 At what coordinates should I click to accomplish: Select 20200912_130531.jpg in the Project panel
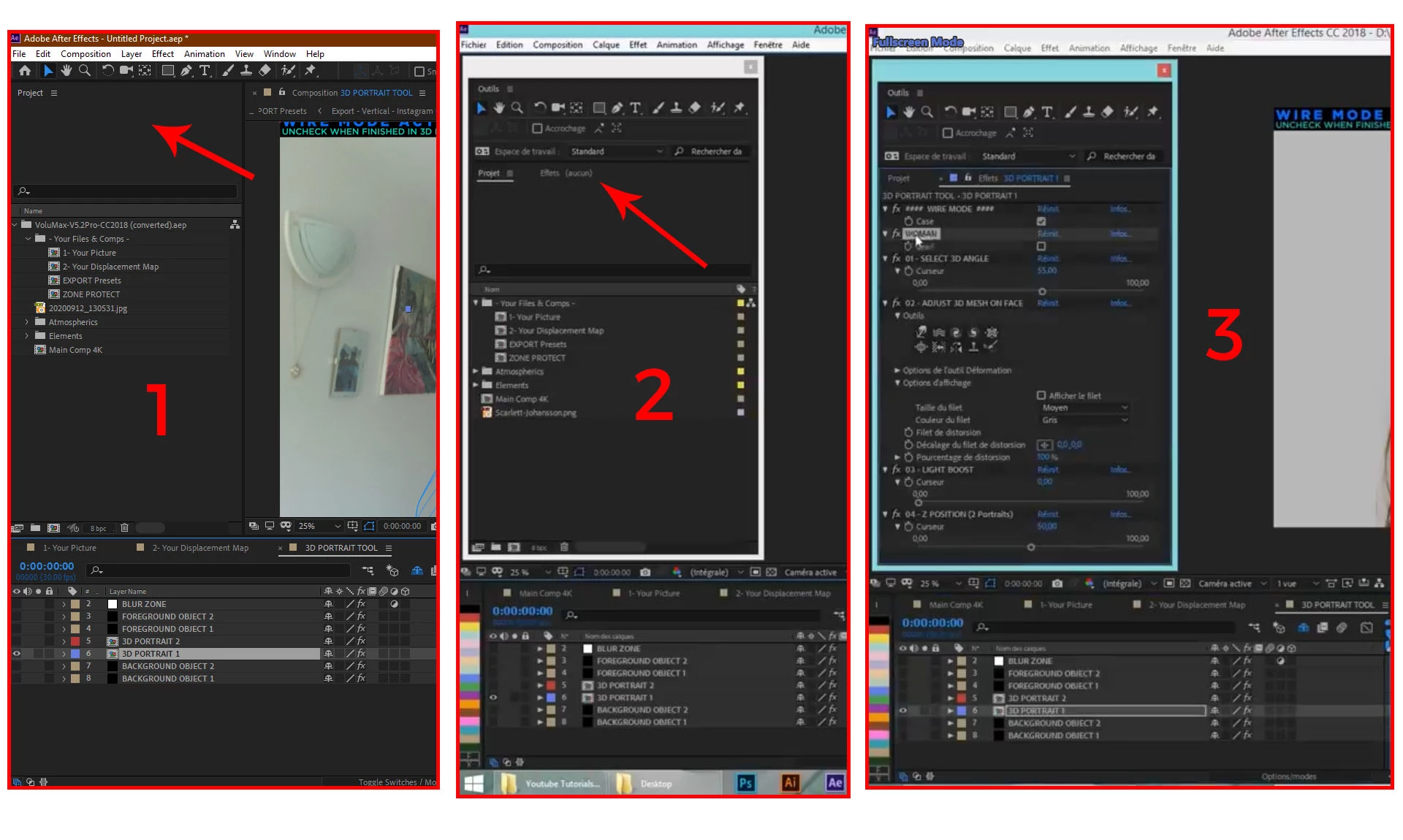88,308
